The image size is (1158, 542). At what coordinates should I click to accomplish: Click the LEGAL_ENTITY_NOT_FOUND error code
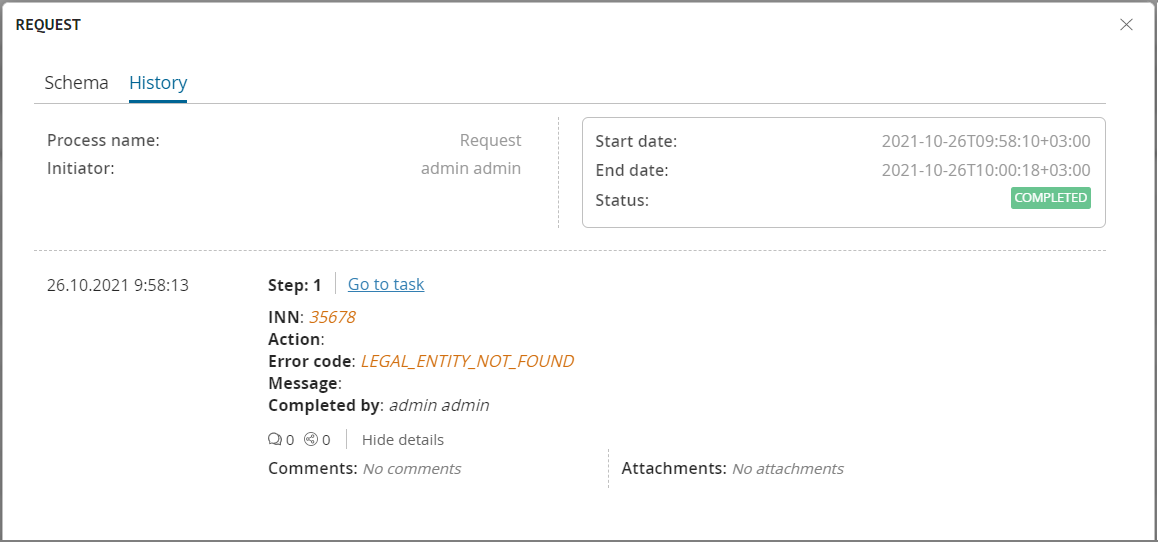coord(467,362)
